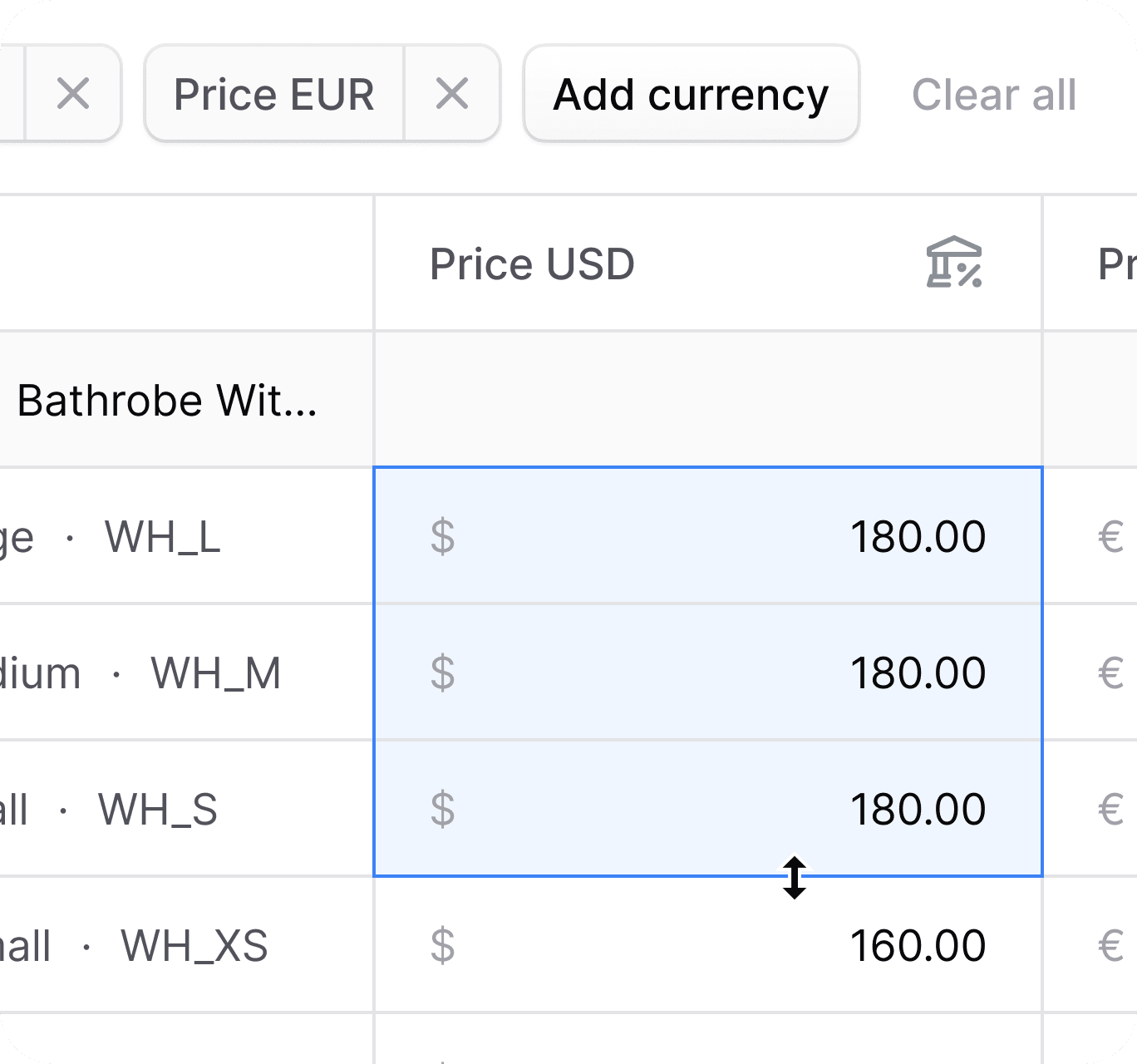The width and height of the screenshot is (1137, 1064).
Task: Select the WH_L price cell showing 180.00
Action: click(917, 536)
